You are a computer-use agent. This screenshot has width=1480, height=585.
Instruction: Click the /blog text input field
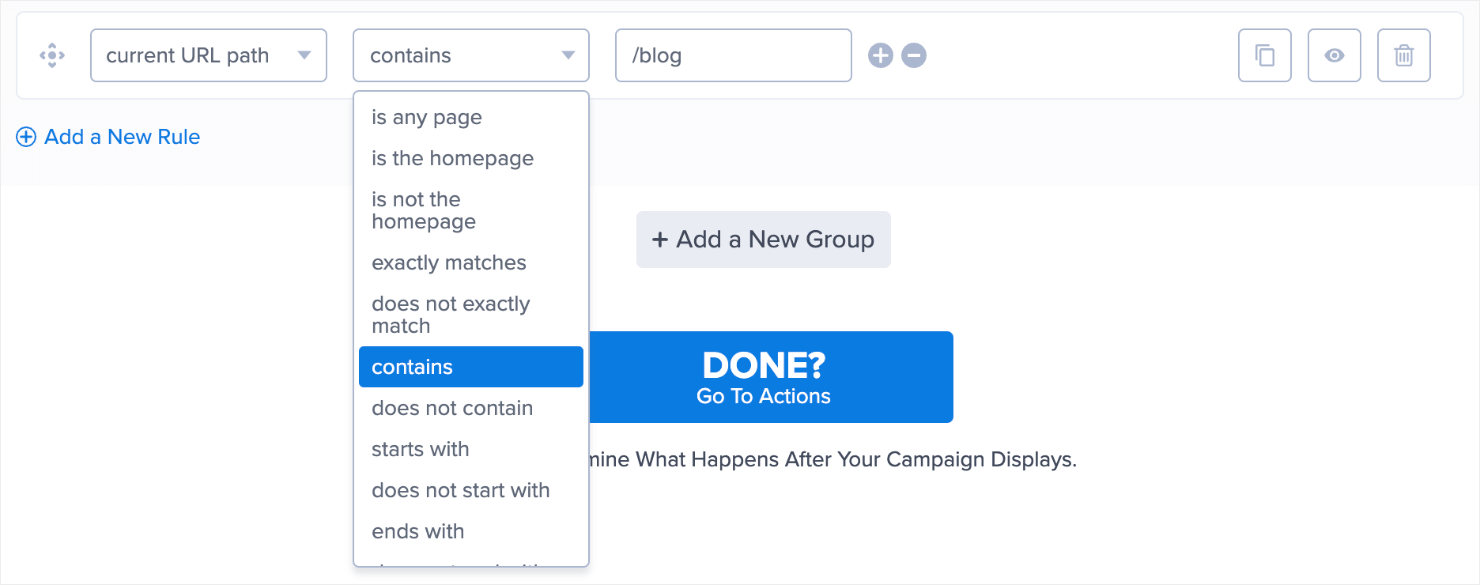point(733,56)
